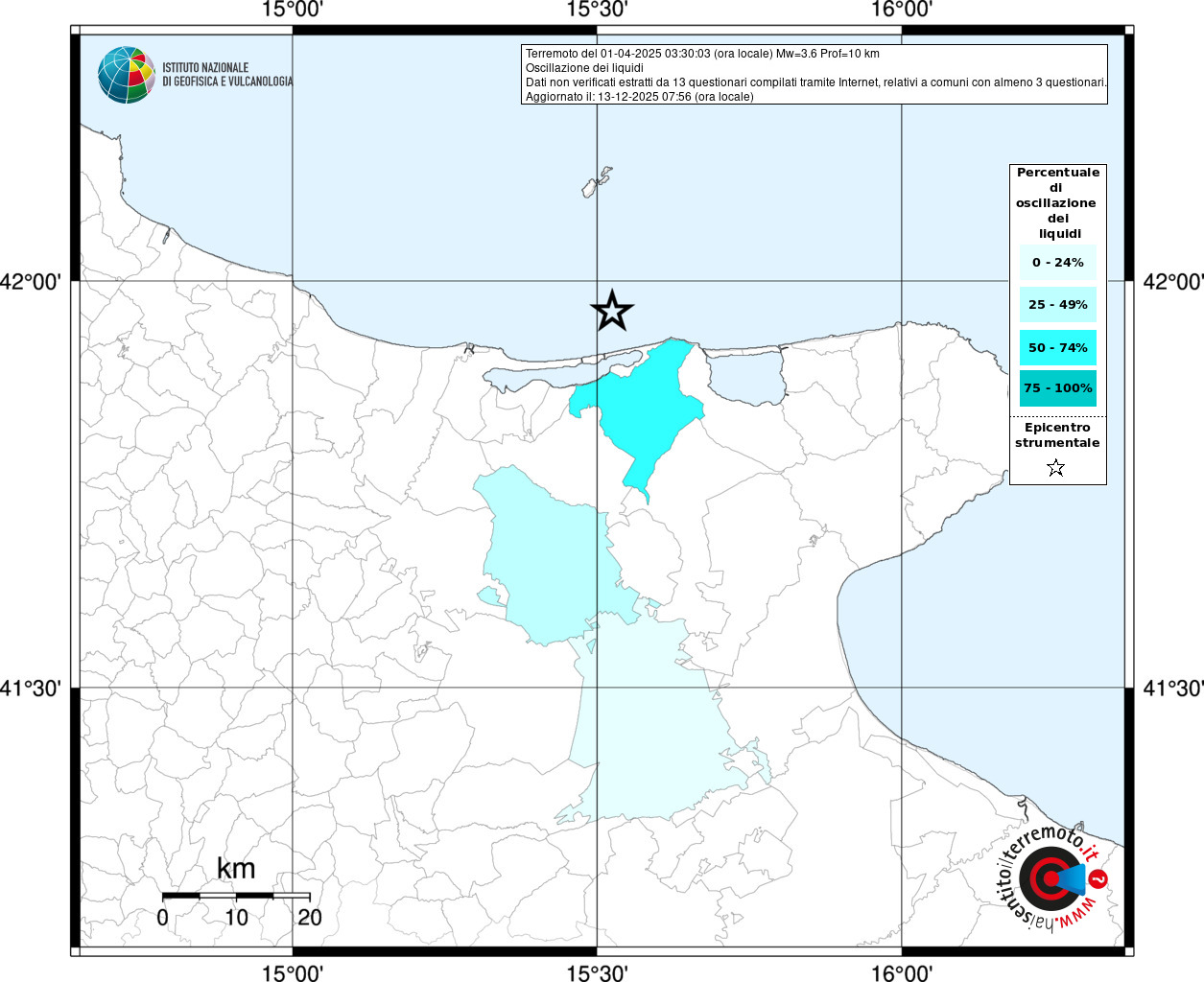Click the 'Oscillazione dei liquidi' subtitle text

584,68
